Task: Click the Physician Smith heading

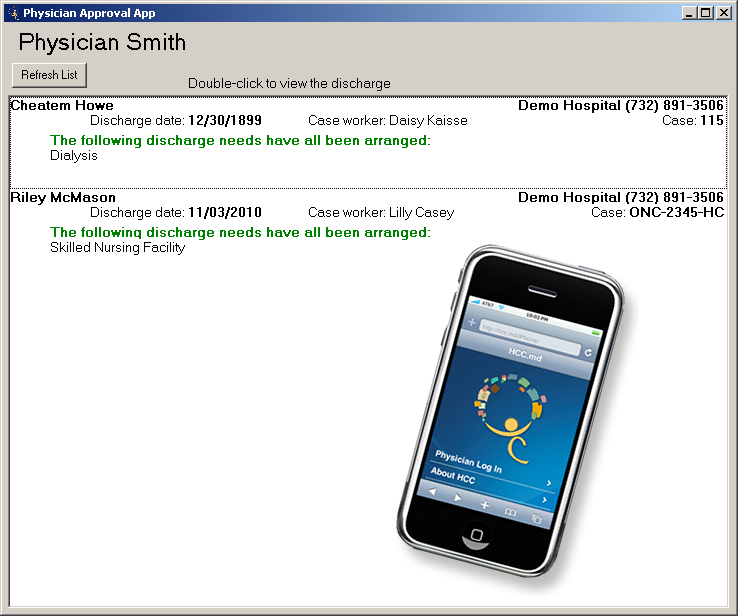Action: tap(102, 42)
